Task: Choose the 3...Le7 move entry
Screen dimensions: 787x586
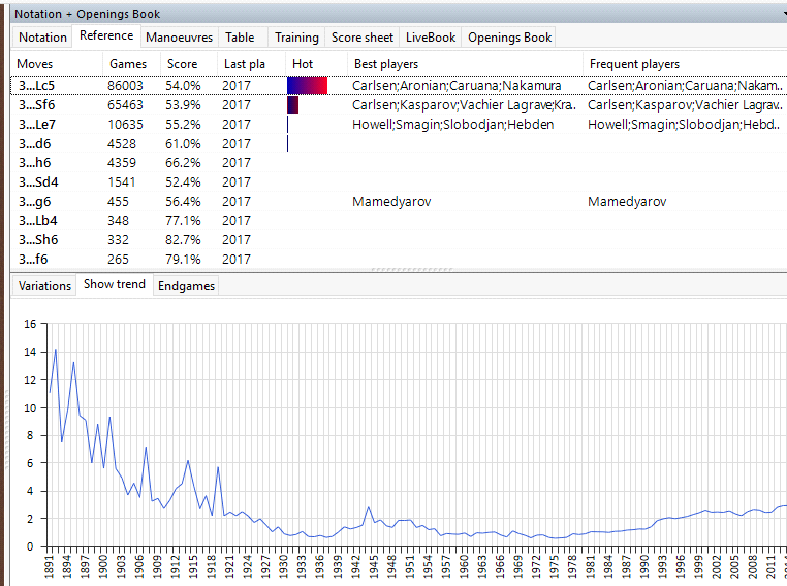Action: tap(38, 125)
